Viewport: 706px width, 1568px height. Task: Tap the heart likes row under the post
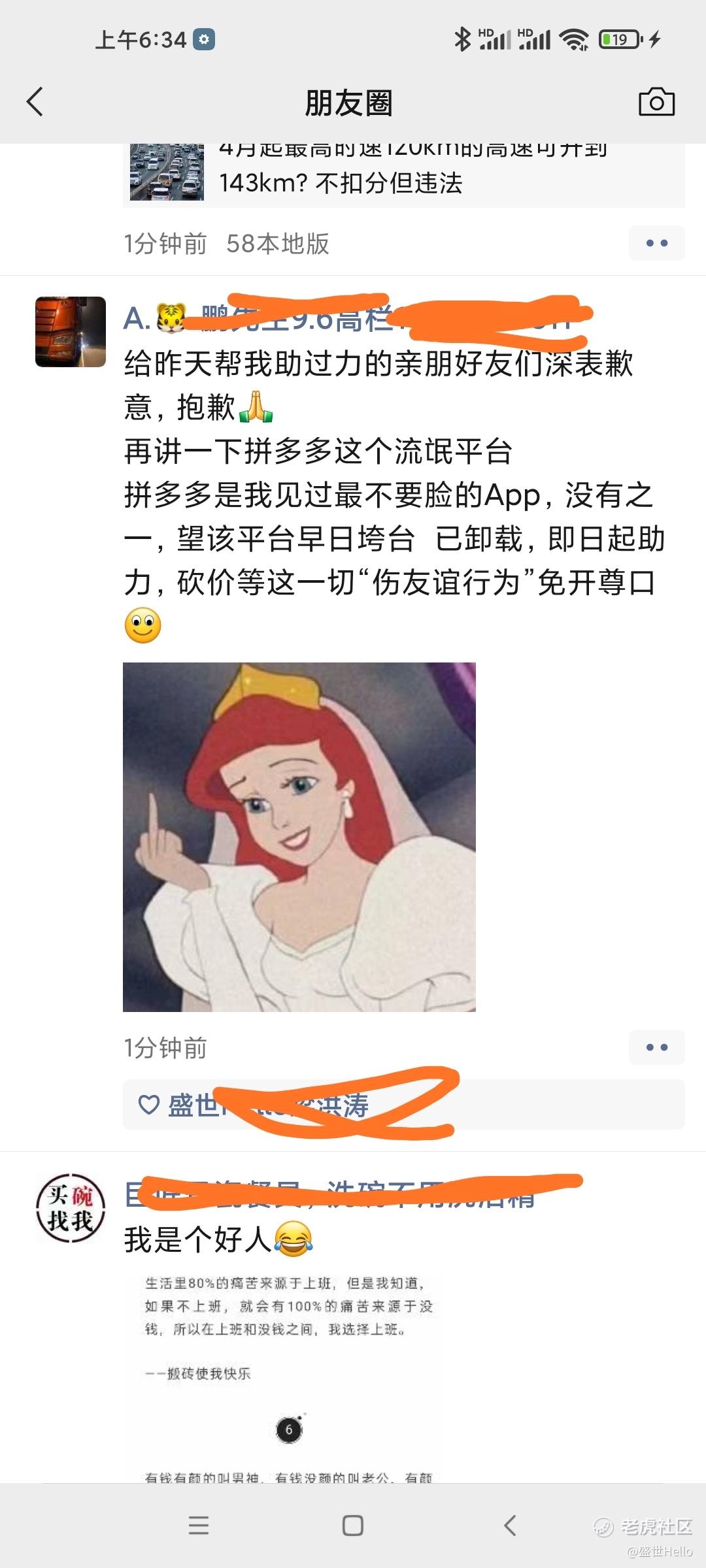[x=404, y=1104]
